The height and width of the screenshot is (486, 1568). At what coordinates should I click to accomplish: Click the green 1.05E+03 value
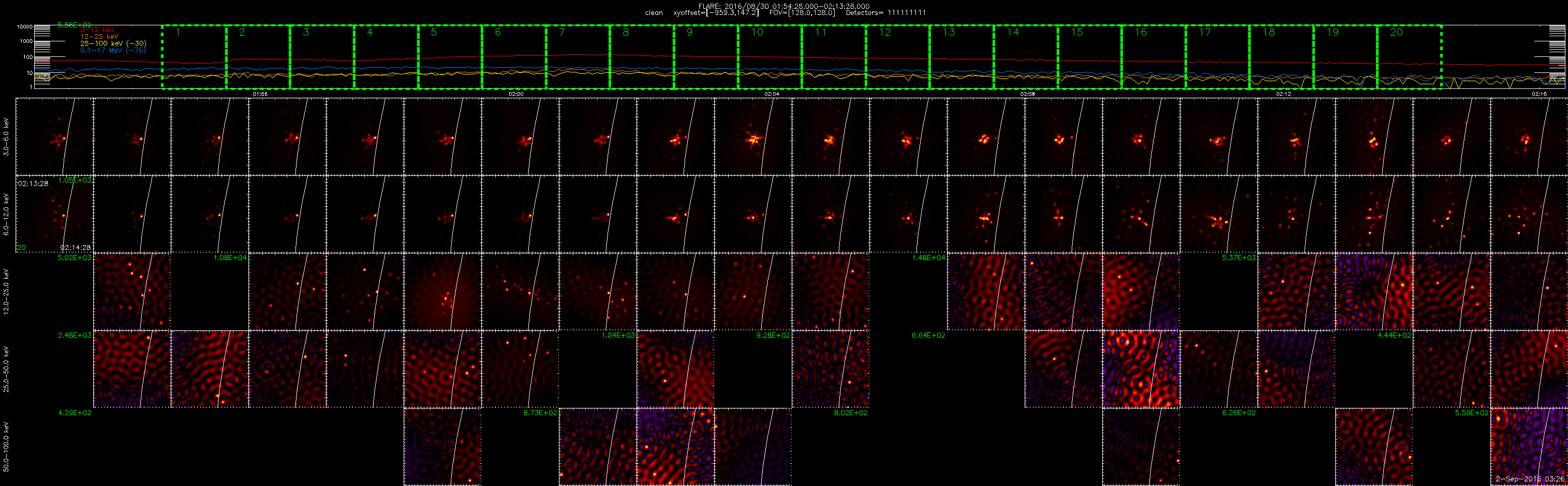[75, 180]
